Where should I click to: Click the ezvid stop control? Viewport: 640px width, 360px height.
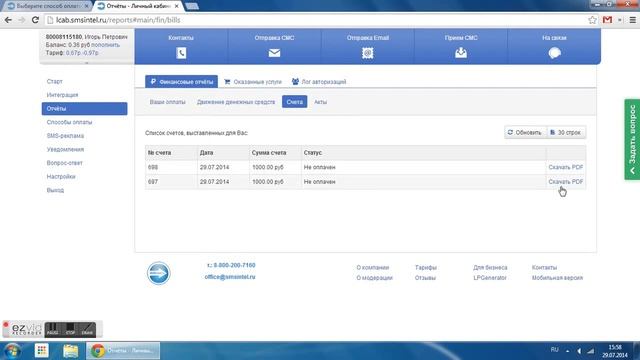tap(70, 329)
